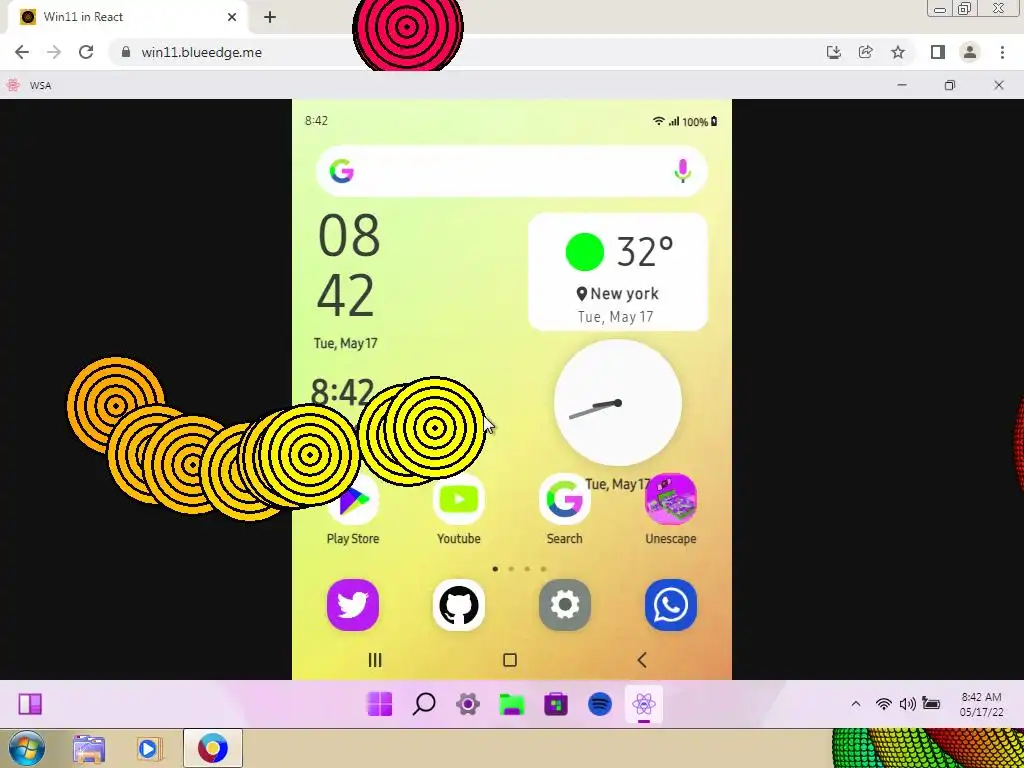Tap Android home navigation button
The width and height of the screenshot is (1024, 768).
510,660
